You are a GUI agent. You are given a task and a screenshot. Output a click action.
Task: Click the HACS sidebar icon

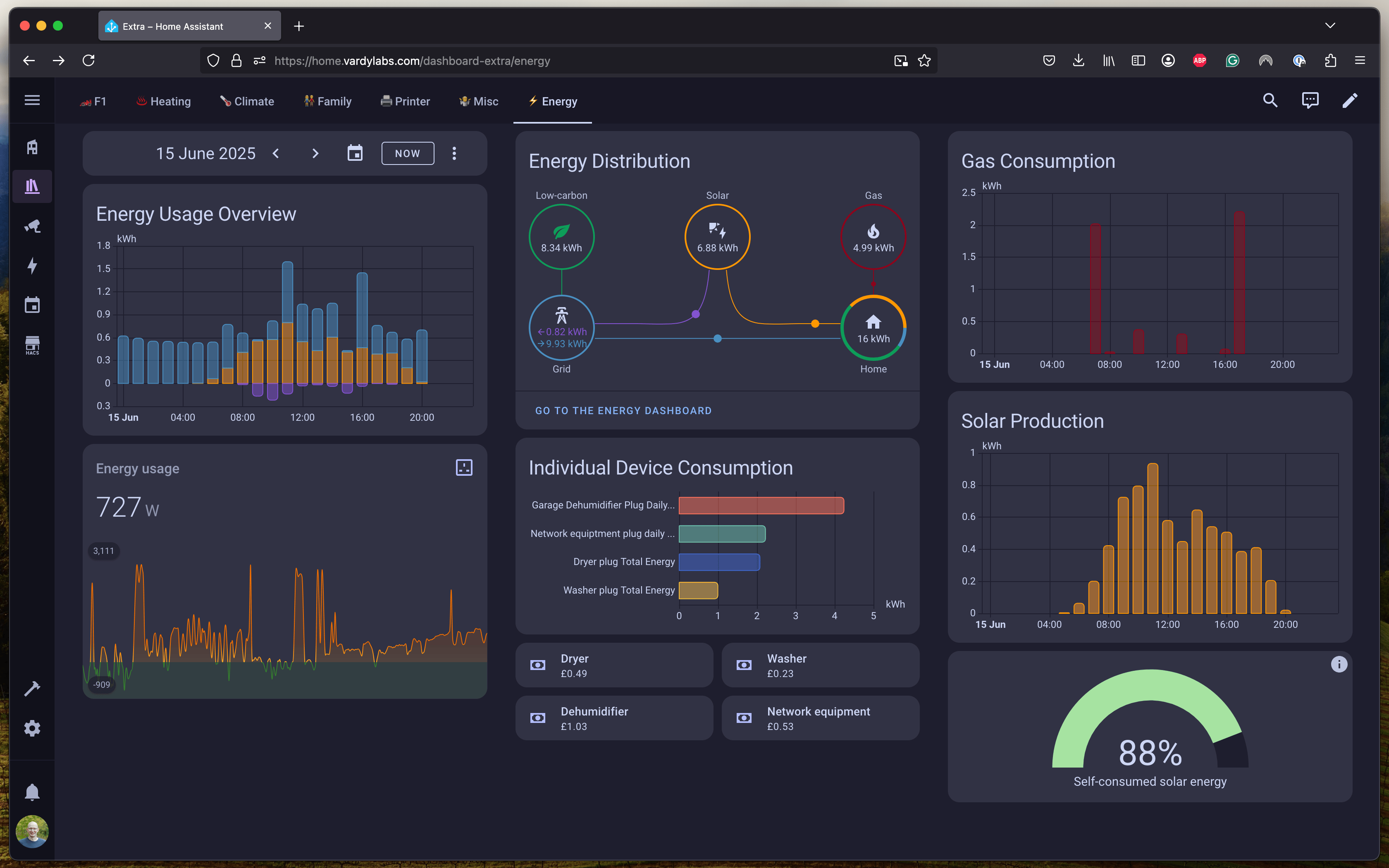[x=32, y=345]
